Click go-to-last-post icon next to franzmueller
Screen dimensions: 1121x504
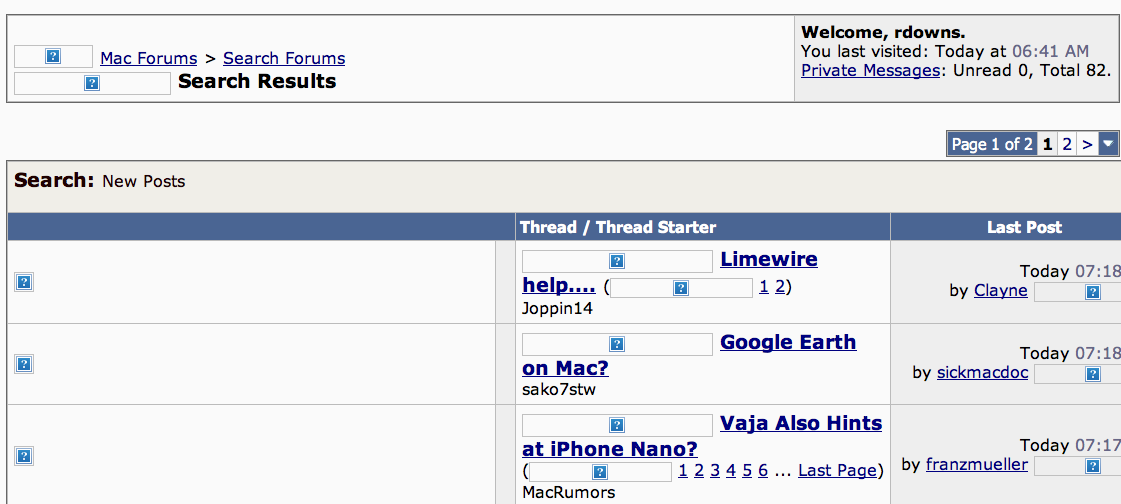1077,465
